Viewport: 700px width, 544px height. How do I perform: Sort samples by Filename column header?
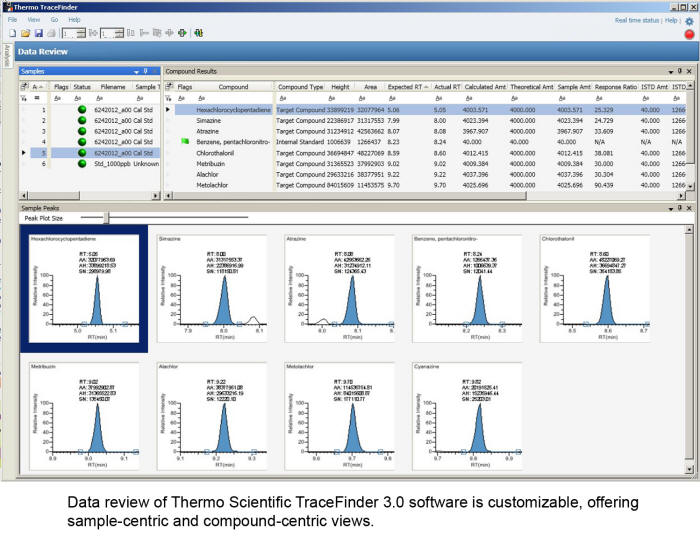point(113,87)
